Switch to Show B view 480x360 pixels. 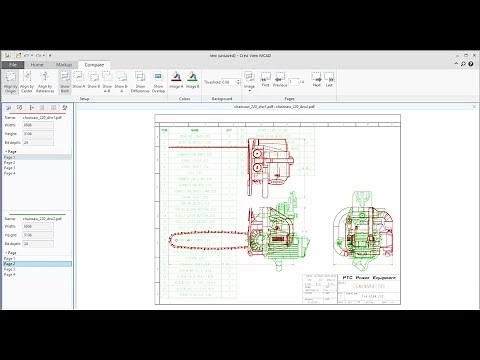[94, 80]
